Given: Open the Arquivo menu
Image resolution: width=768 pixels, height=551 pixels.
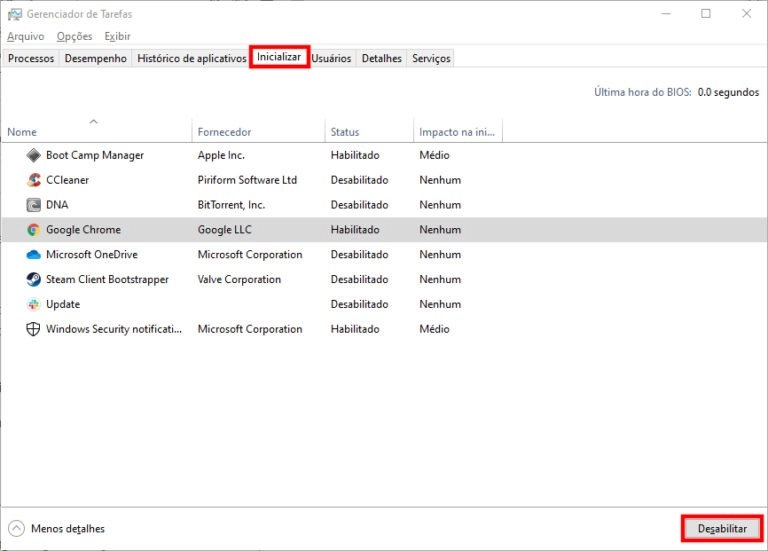Looking at the screenshot, I should coord(26,36).
